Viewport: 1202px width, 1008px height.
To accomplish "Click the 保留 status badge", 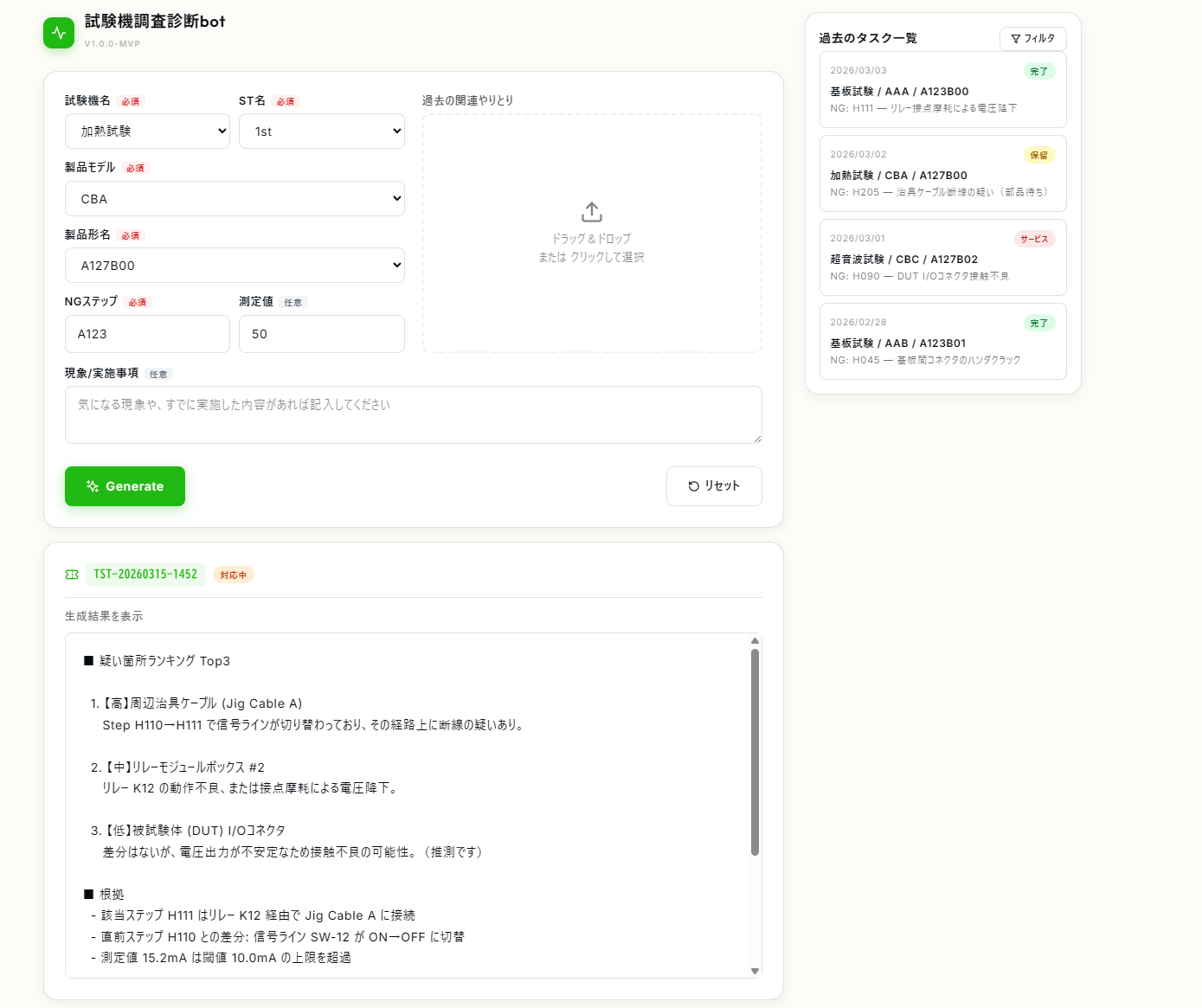I will pos(1039,156).
